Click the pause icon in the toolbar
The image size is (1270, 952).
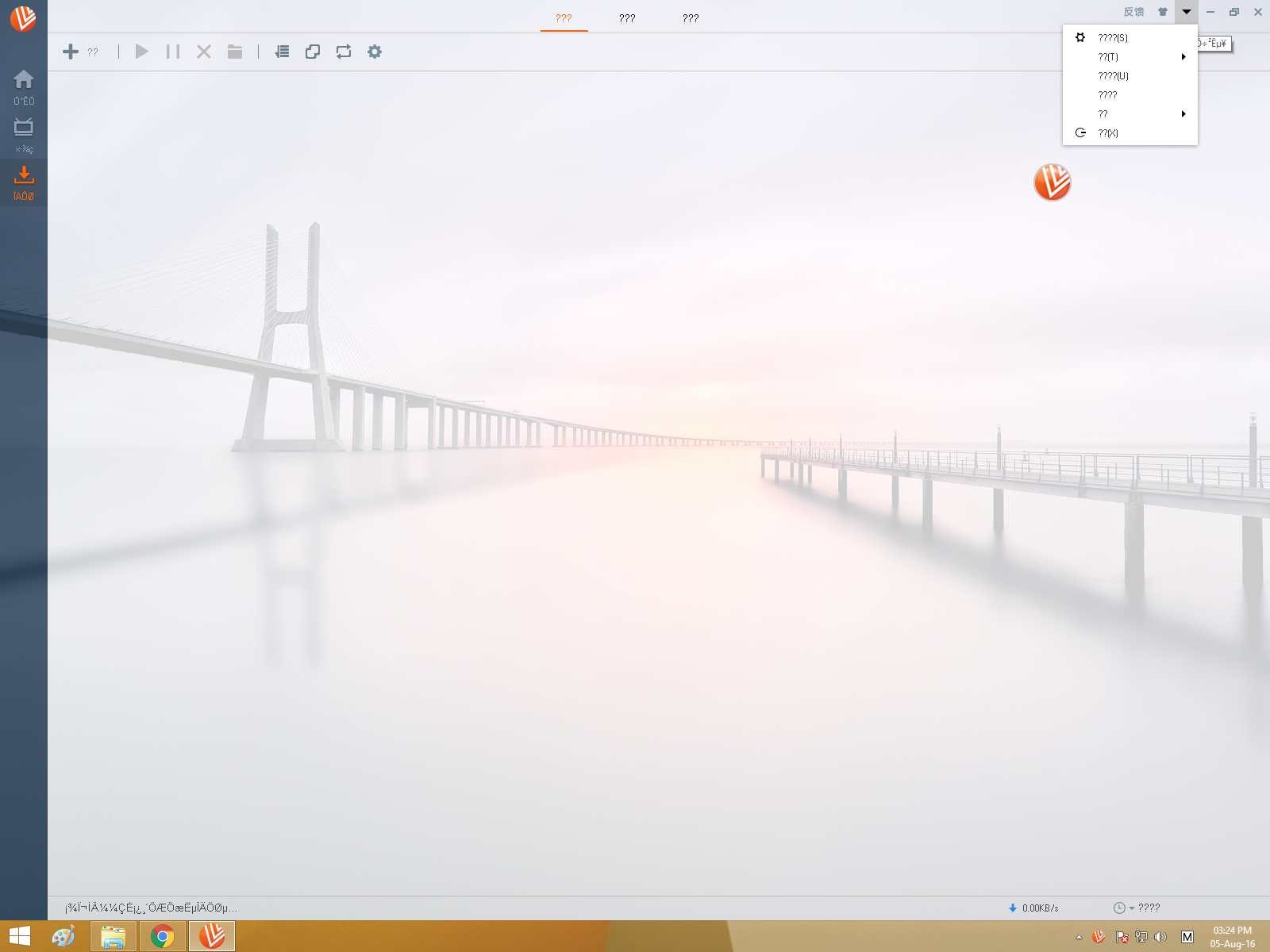[x=172, y=52]
